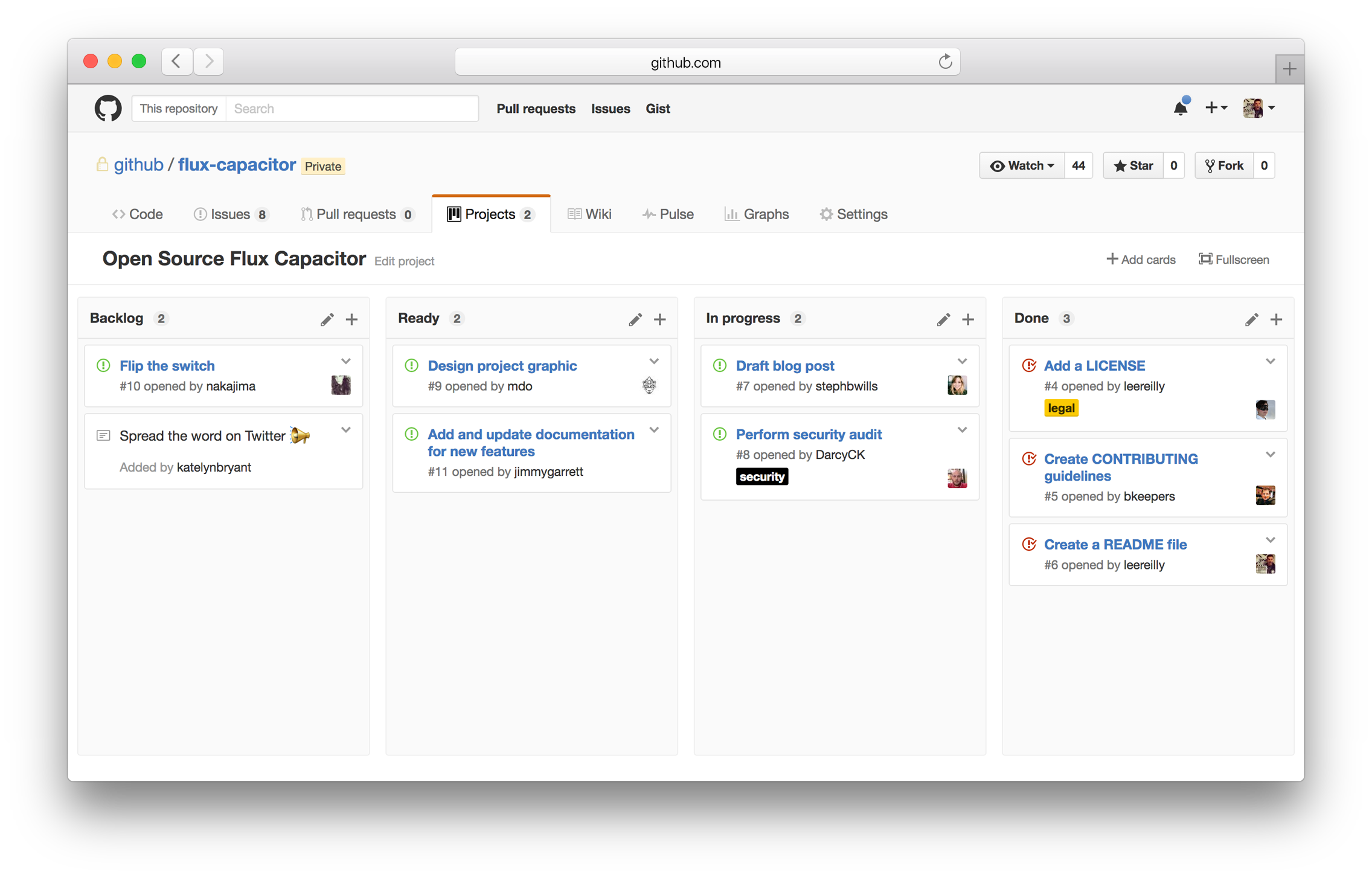Add a card using the plus icon on Ready
The height and width of the screenshot is (878, 1372).
click(x=660, y=319)
